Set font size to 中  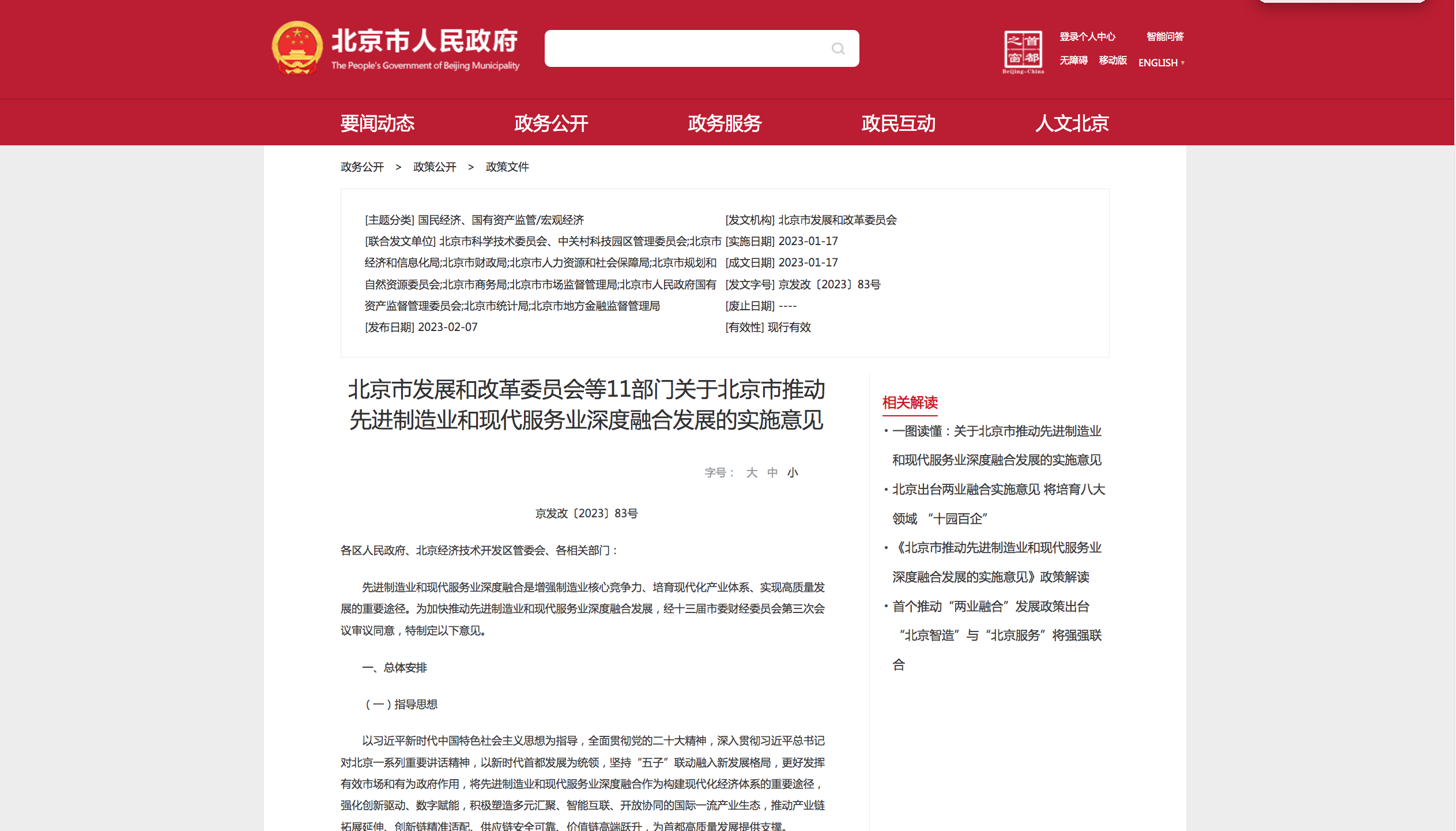point(772,473)
